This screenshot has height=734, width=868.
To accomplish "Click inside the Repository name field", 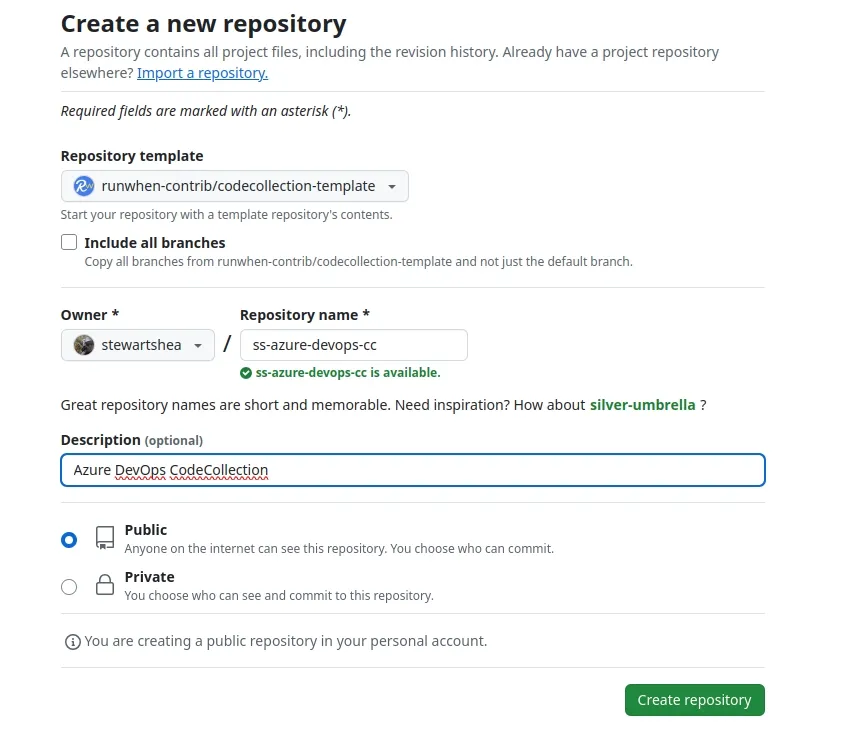I will coord(353,345).
